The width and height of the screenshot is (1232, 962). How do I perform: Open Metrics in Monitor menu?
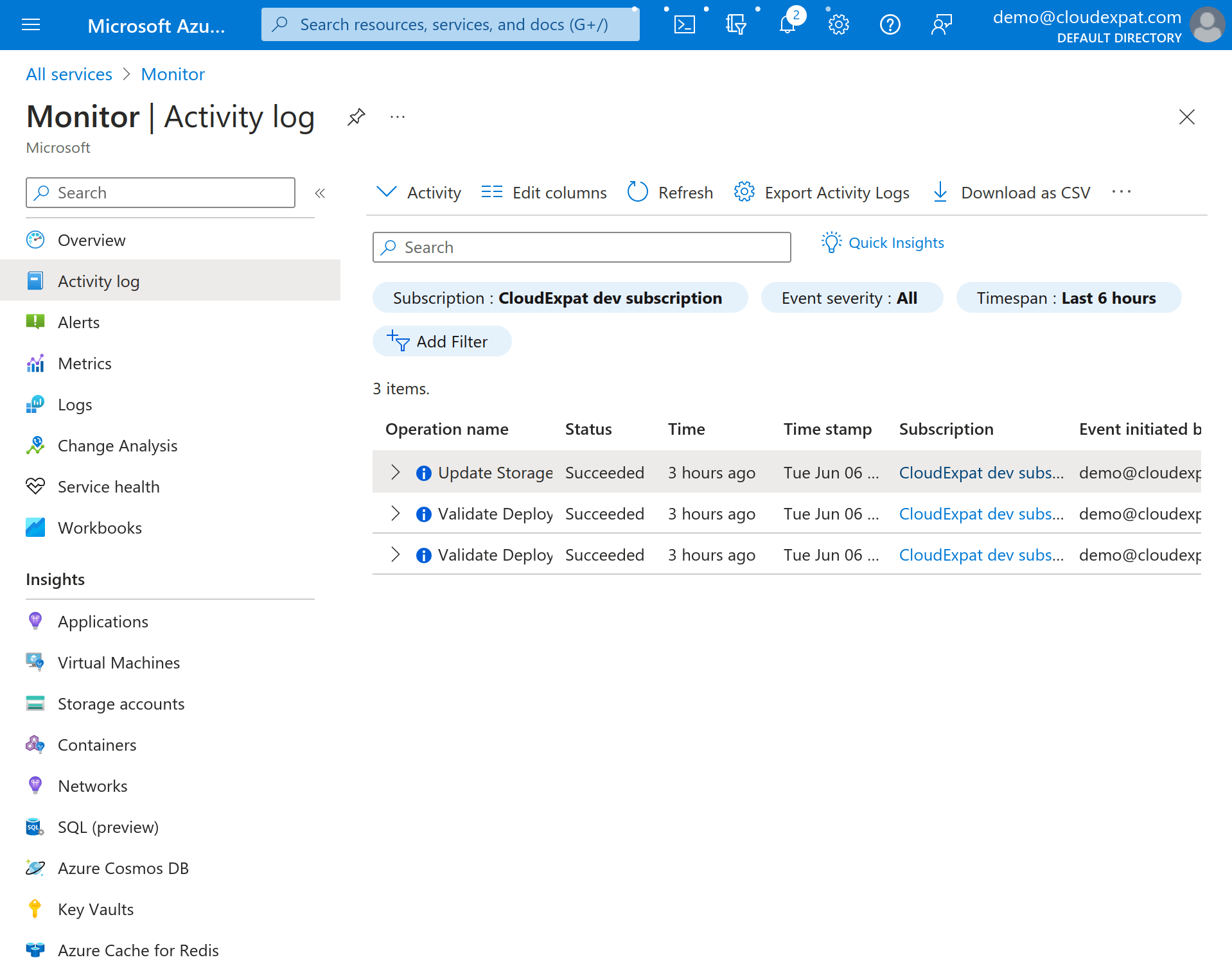[x=170, y=363]
